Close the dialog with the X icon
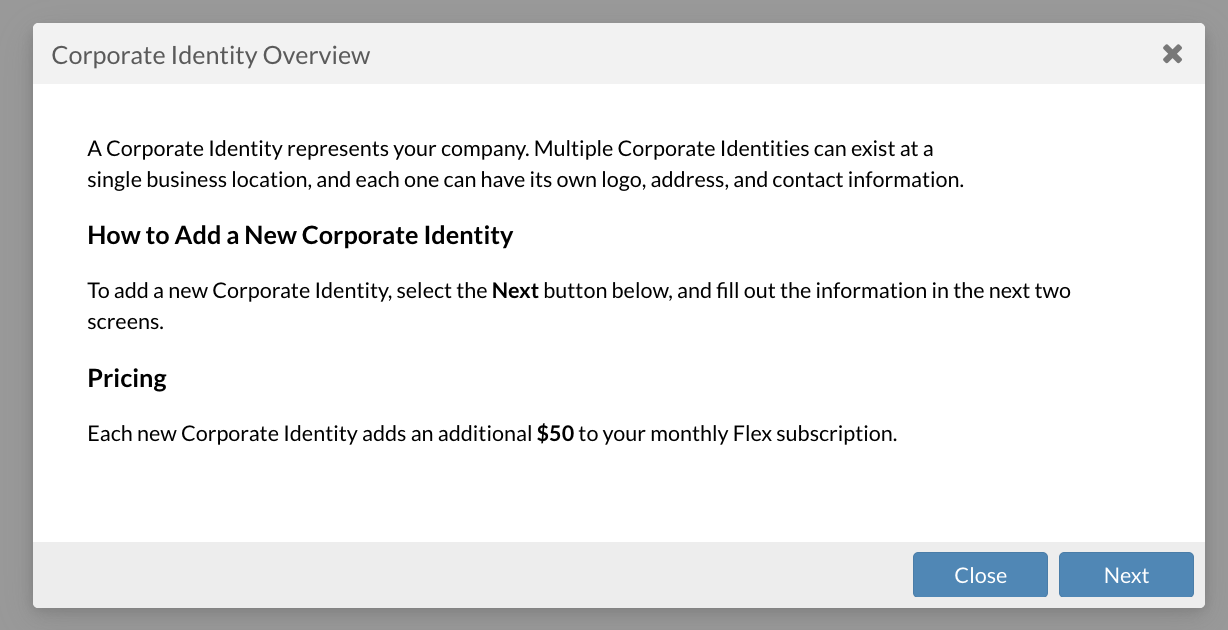The width and height of the screenshot is (1228, 630). (1172, 54)
